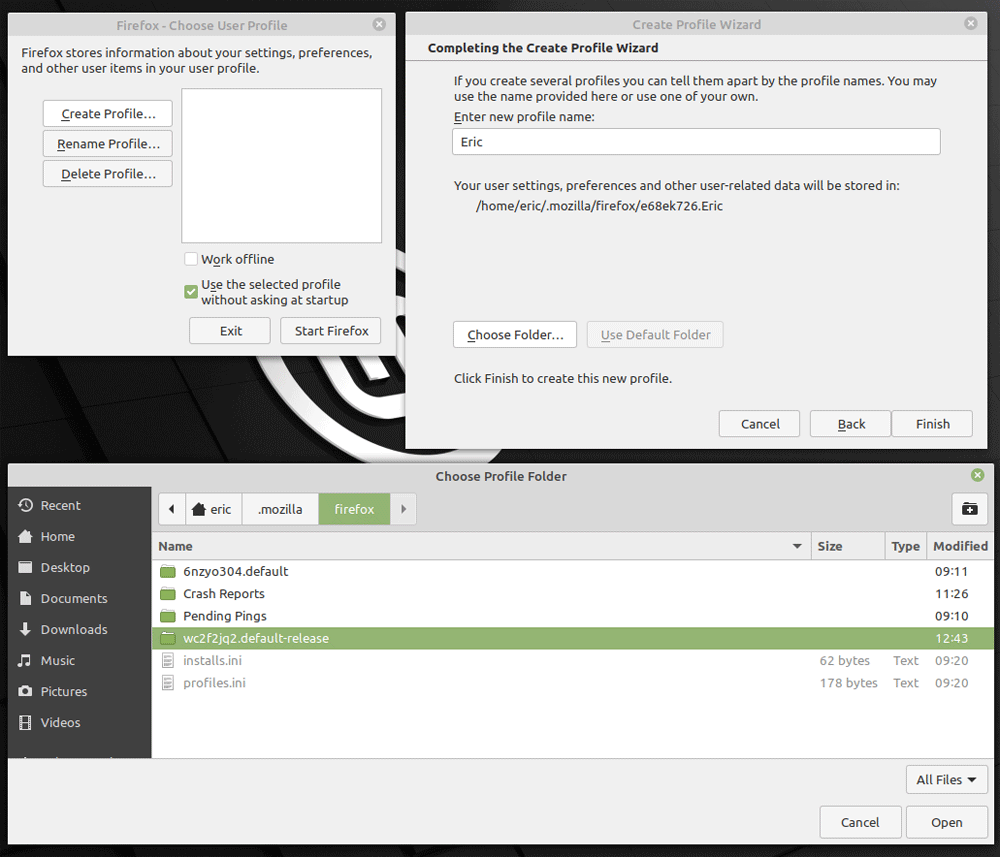This screenshot has height=857, width=1000.
Task: Close the Choose User Profile window
Action: coord(379,24)
